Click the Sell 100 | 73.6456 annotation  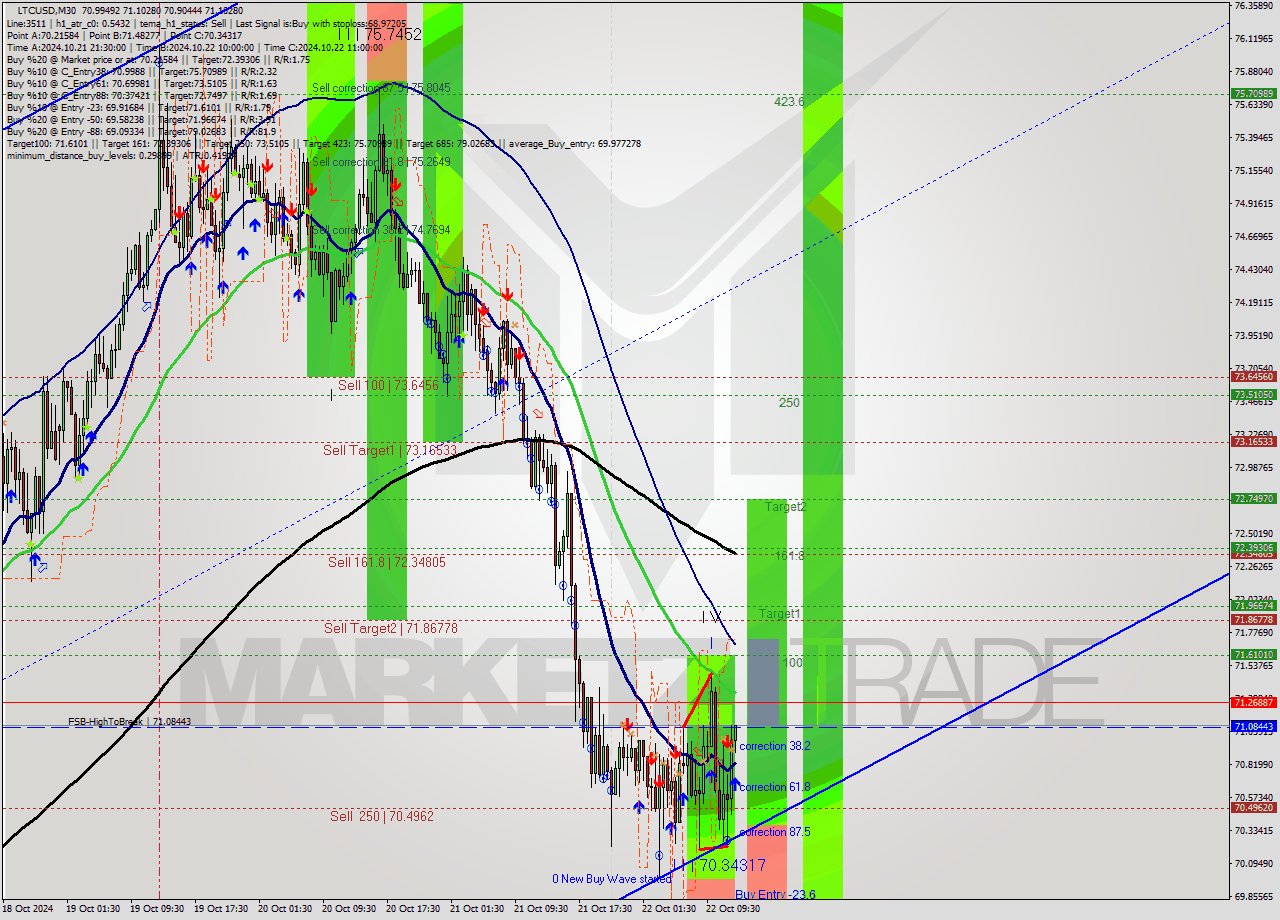click(x=388, y=385)
